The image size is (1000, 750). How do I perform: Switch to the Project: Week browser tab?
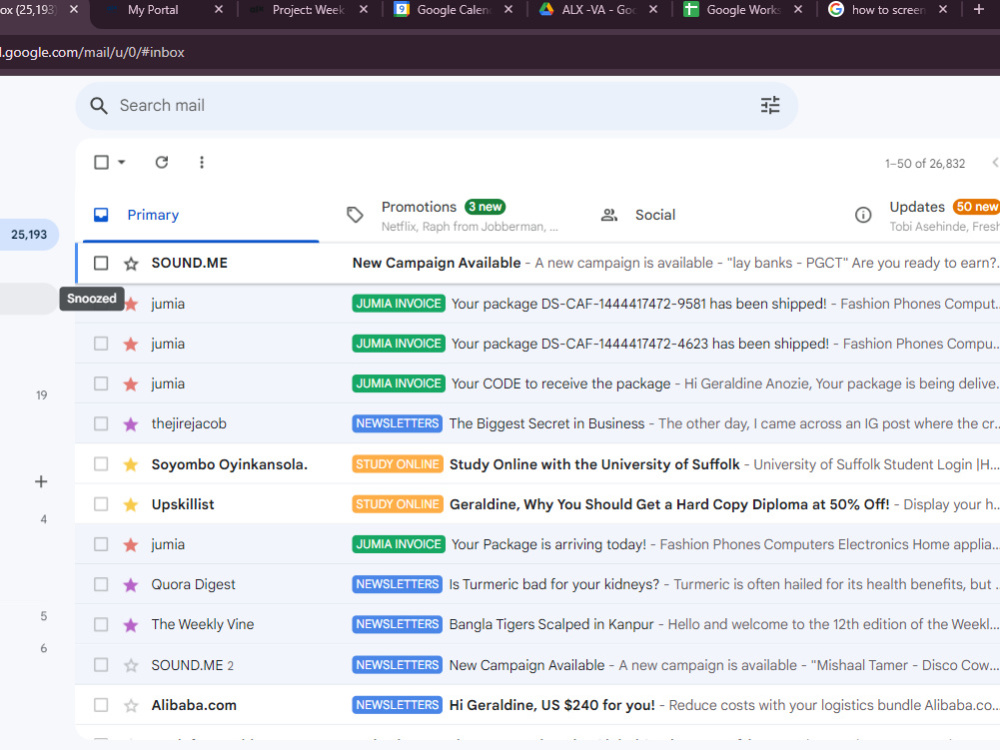click(309, 10)
